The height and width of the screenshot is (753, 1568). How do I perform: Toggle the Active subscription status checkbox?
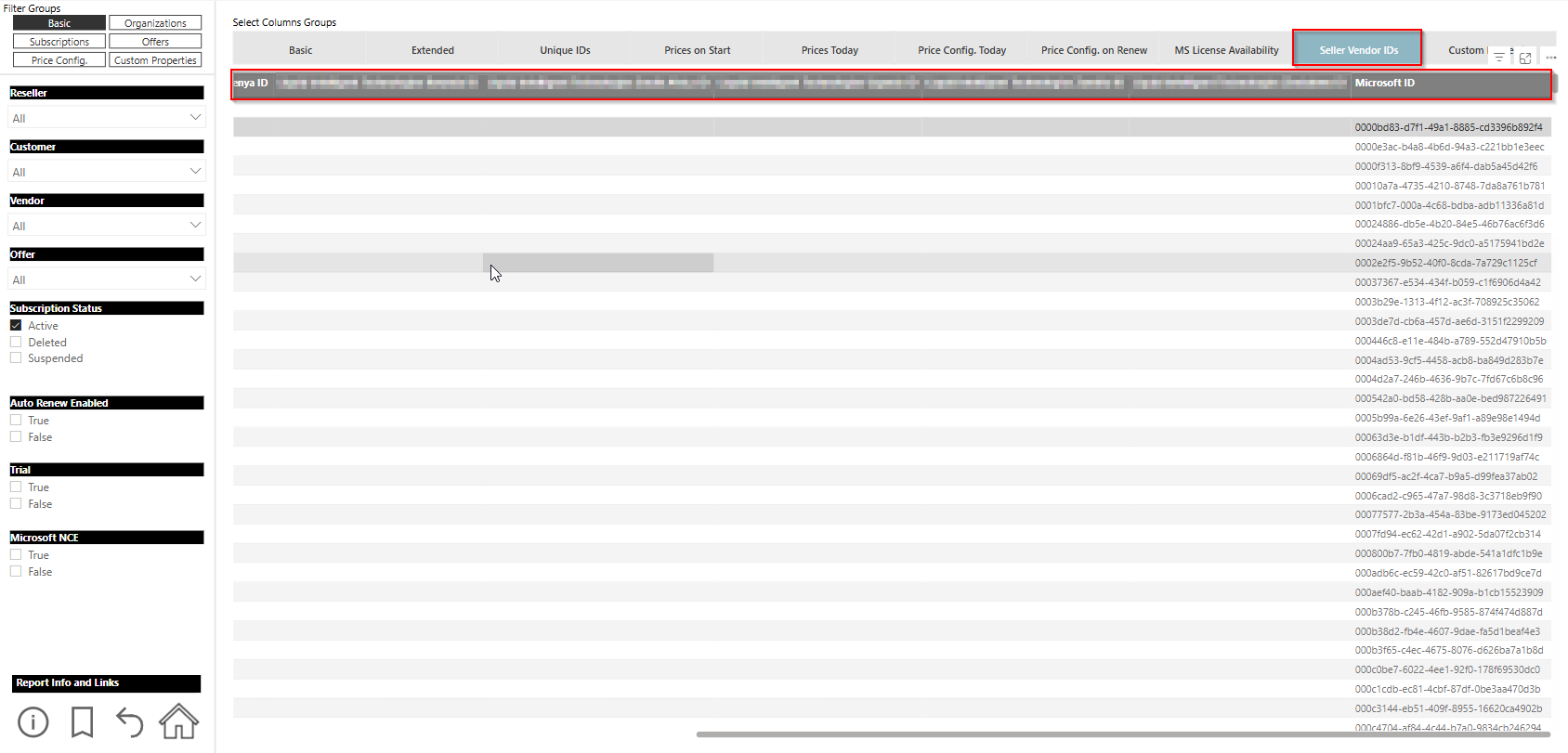click(x=16, y=326)
